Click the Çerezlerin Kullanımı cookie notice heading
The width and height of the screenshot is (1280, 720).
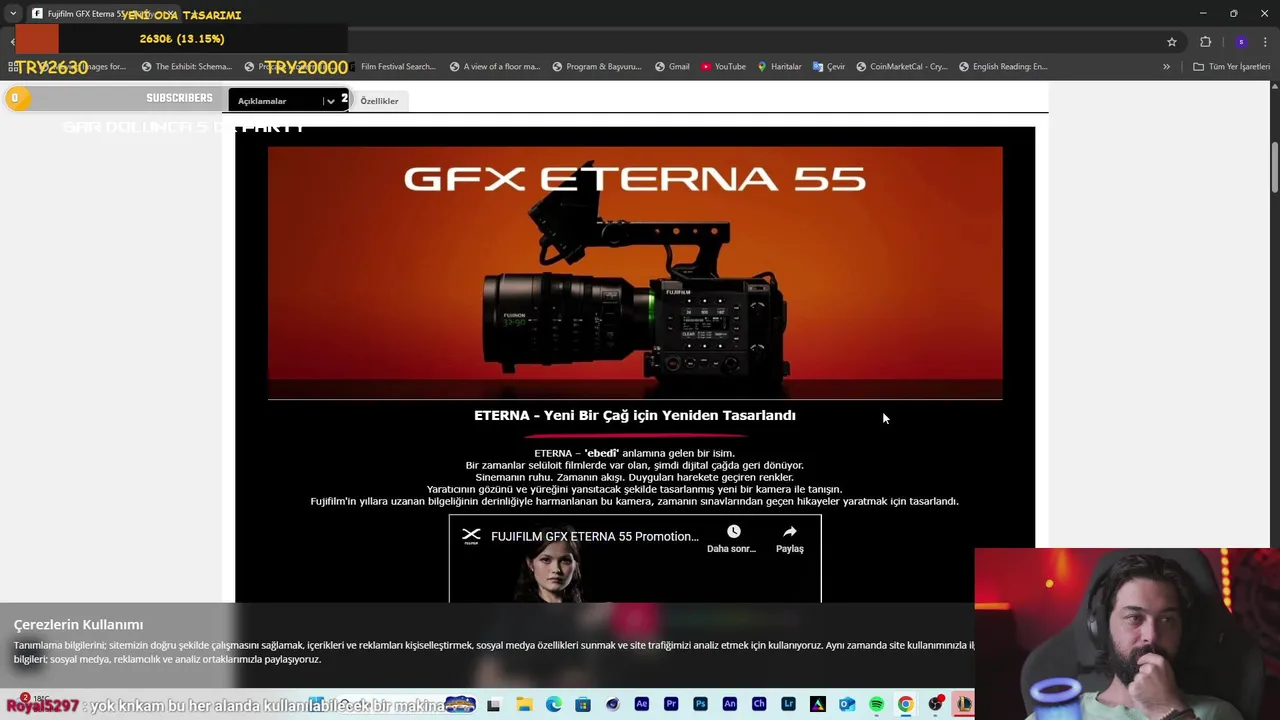click(x=78, y=625)
